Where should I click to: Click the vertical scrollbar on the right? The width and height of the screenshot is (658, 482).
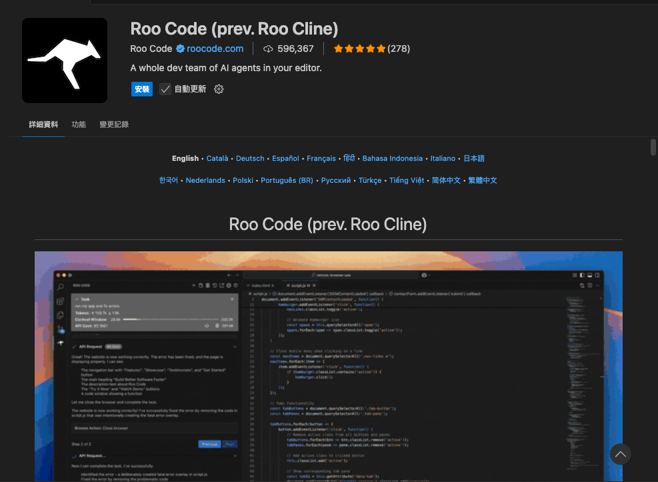coord(653,147)
